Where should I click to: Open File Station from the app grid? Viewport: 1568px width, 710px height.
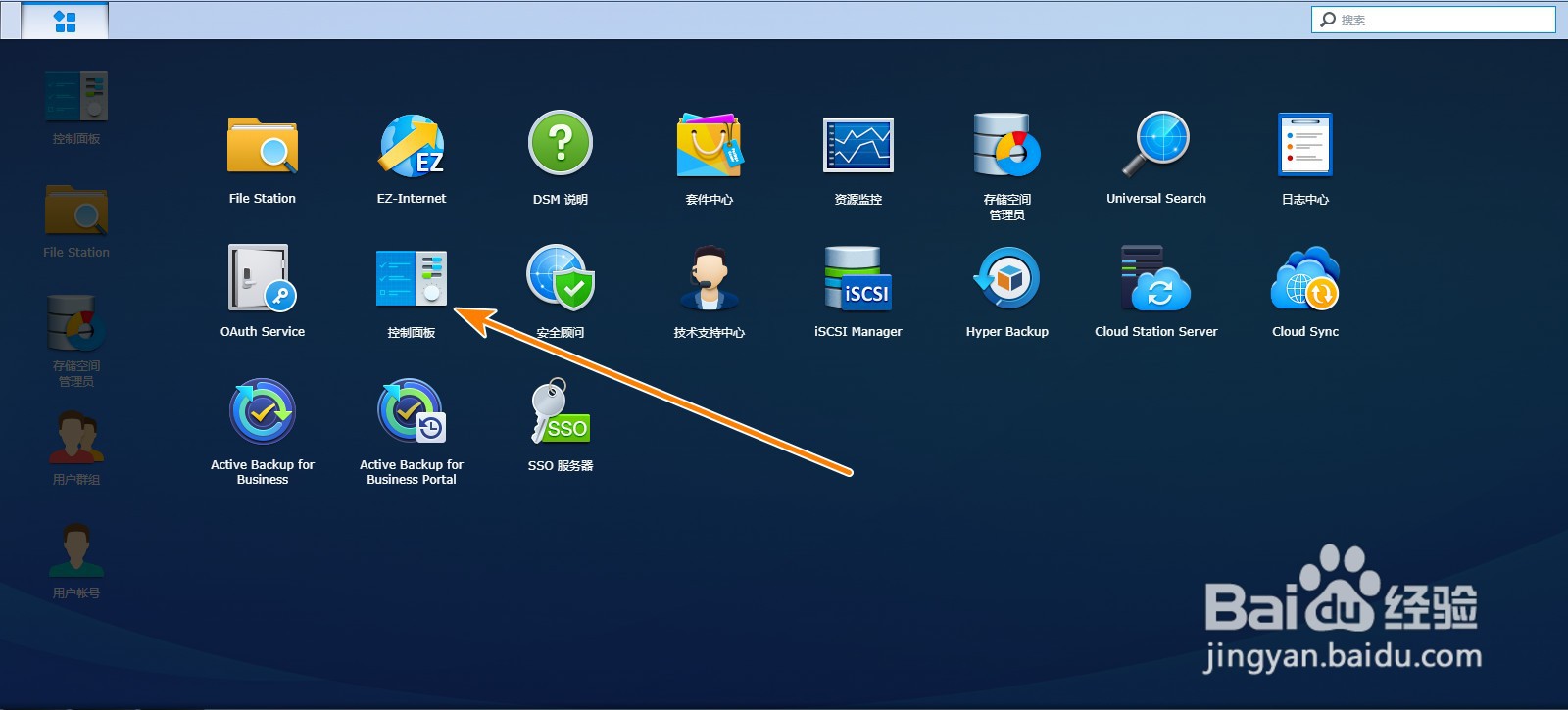click(x=263, y=147)
